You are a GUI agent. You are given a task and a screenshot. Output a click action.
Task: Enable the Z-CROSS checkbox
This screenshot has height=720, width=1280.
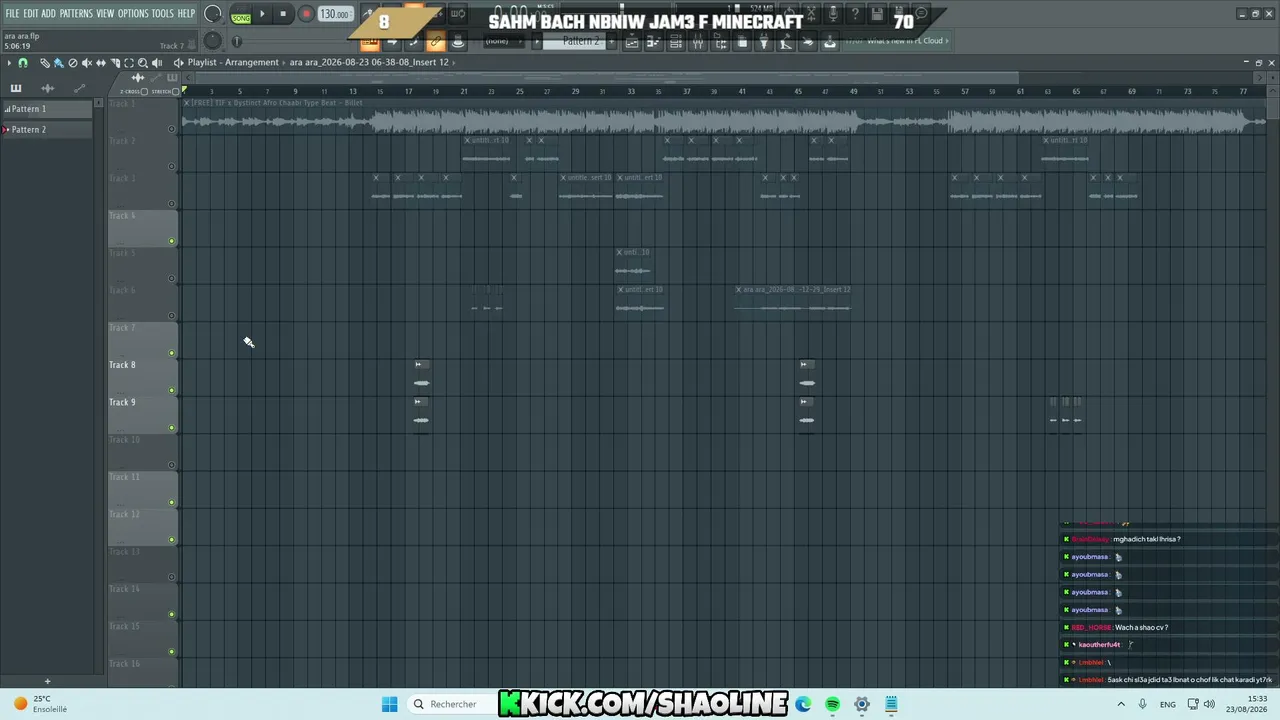coord(144,91)
